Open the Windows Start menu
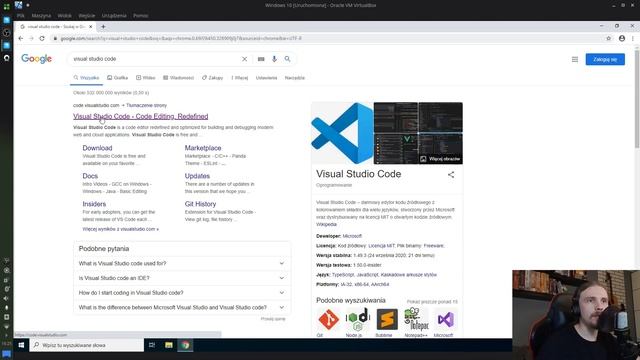This screenshot has width=640, height=360. (21, 345)
